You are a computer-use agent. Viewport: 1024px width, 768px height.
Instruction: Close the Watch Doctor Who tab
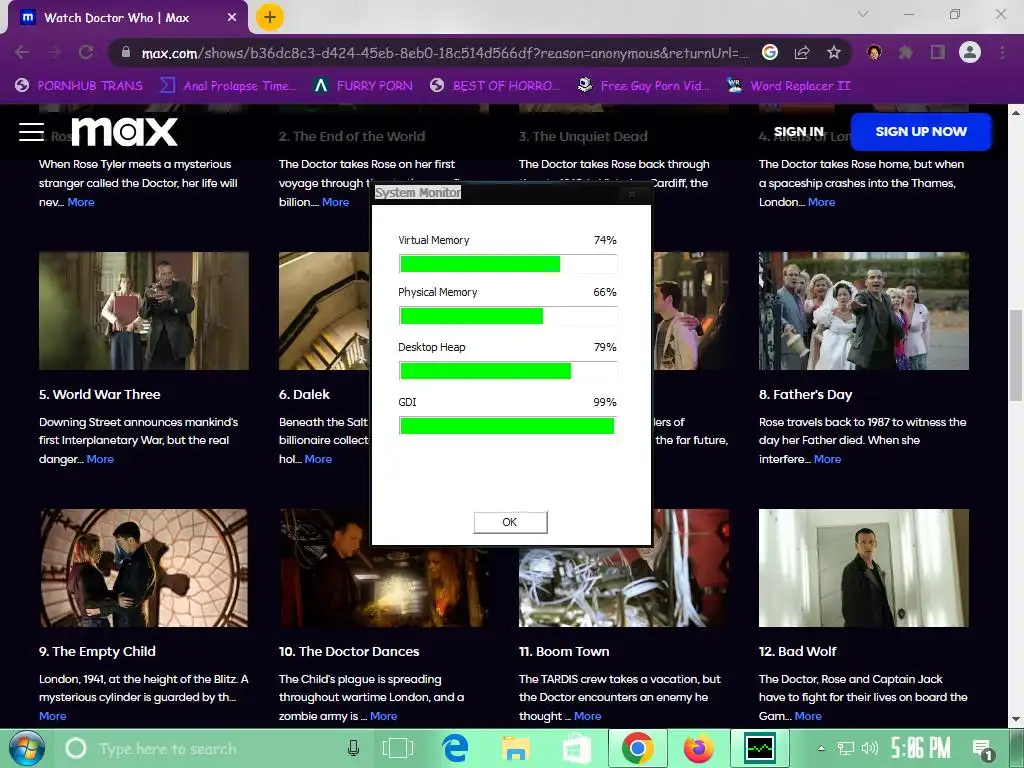click(x=232, y=18)
